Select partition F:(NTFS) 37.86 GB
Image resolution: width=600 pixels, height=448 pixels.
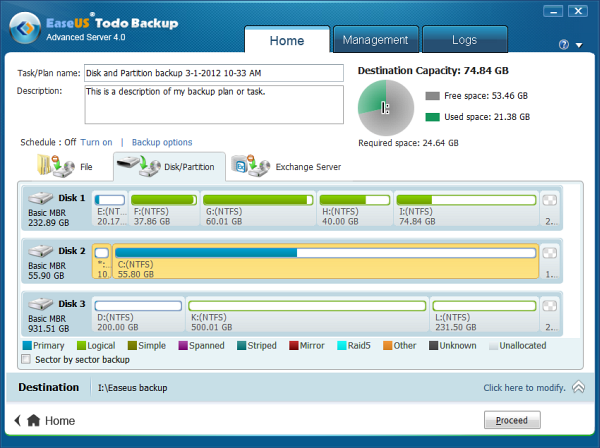point(164,209)
